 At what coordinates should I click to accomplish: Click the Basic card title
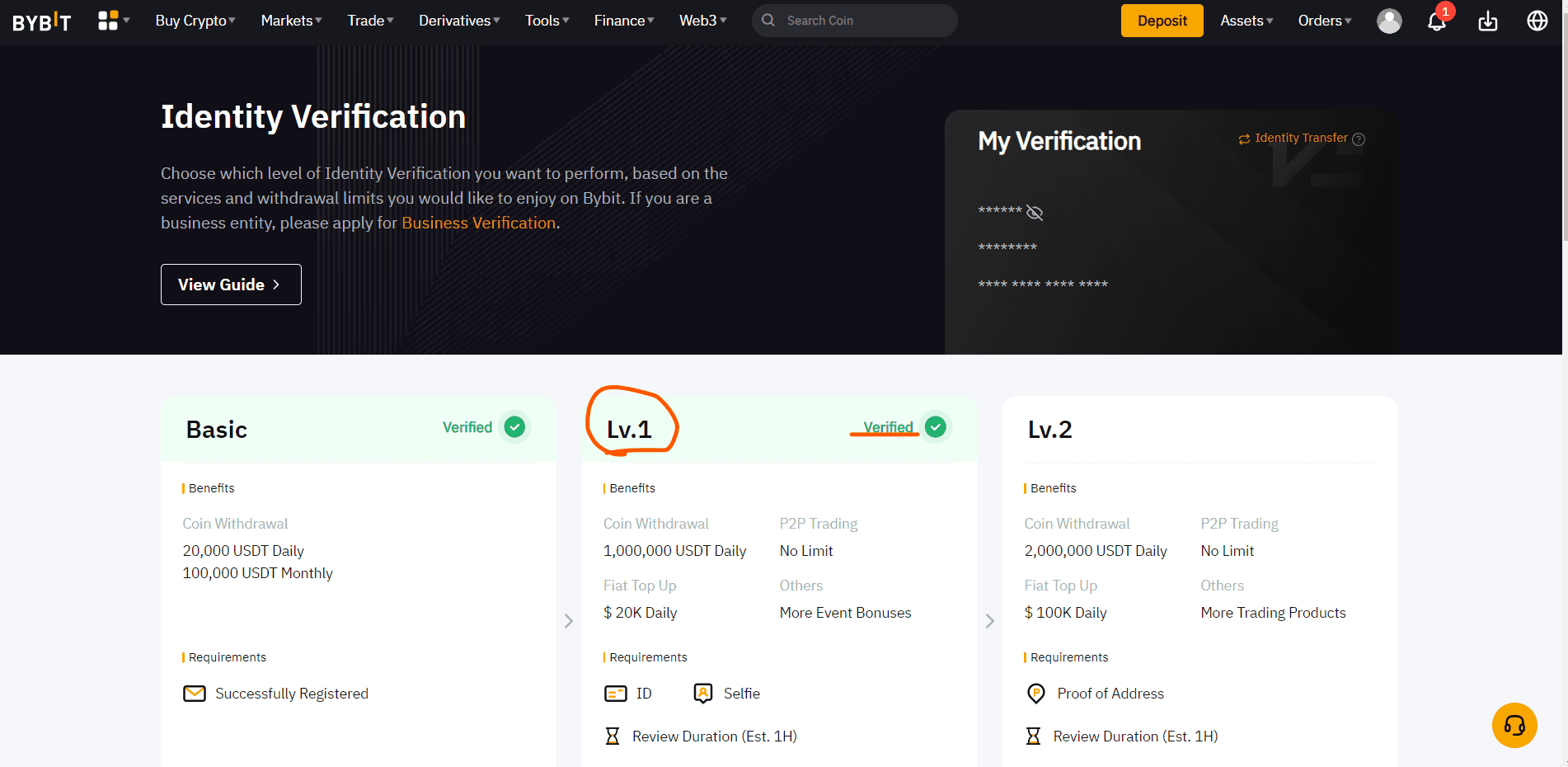pos(217,430)
